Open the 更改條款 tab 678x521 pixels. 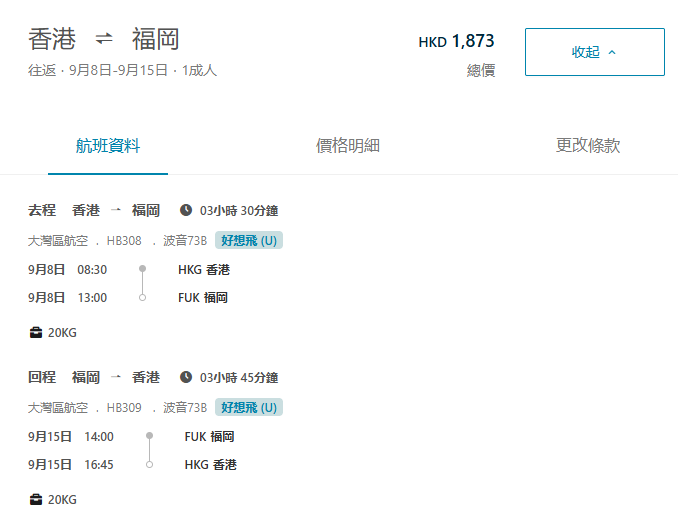588,146
